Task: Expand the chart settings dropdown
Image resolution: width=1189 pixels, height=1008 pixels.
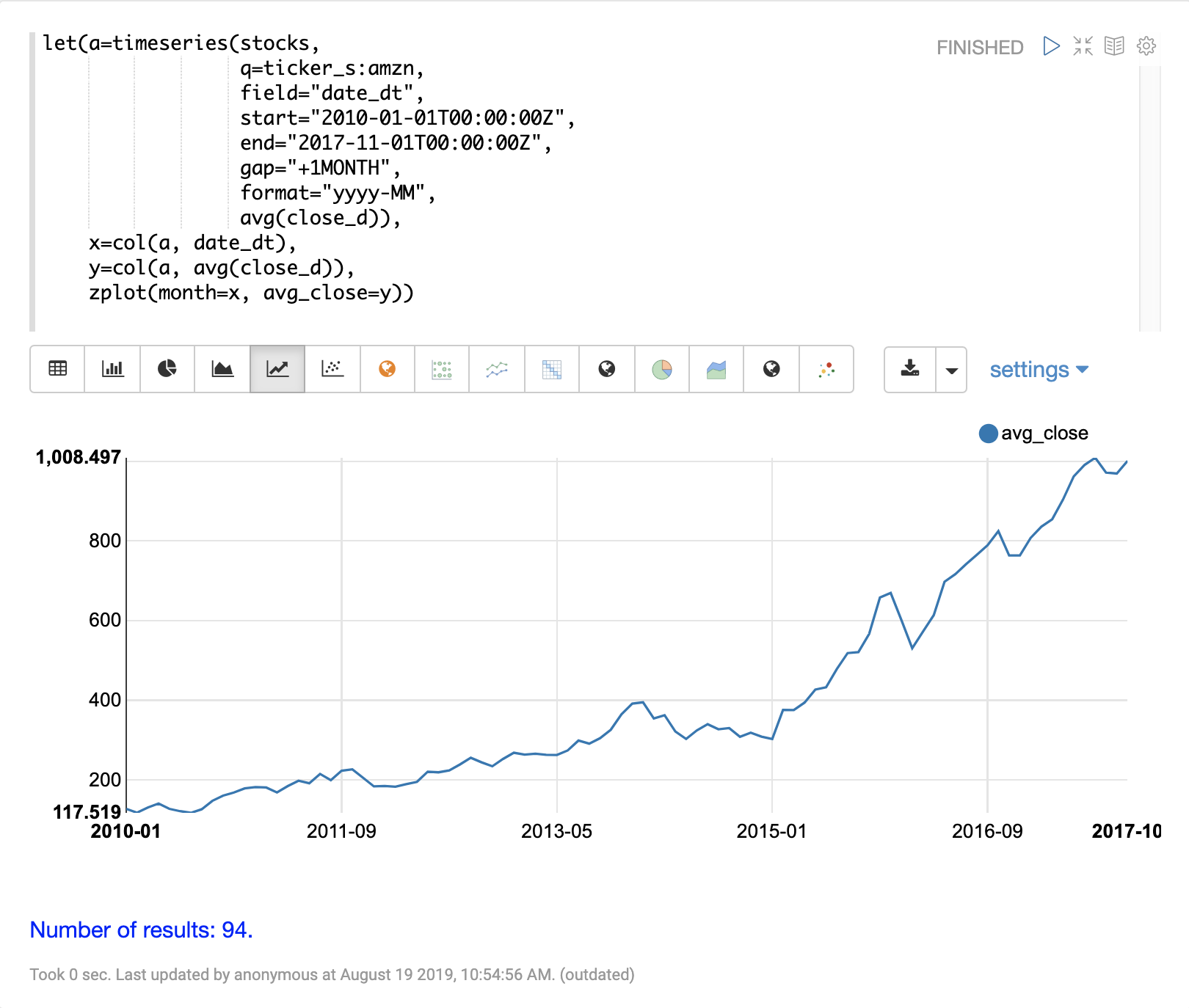Action: pos(1038,370)
